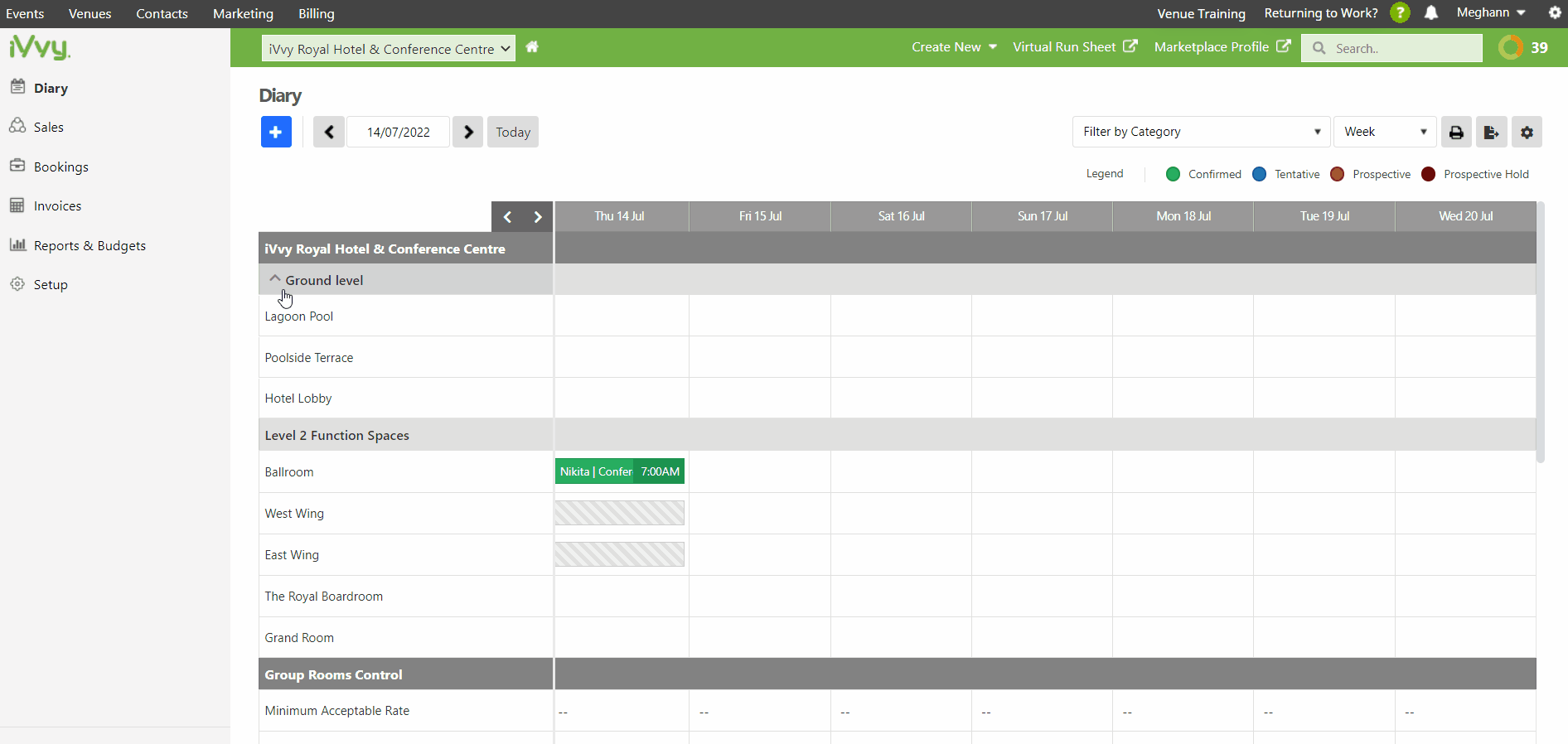Viewport: 1568px width, 744px height.
Task: Open Filter by Category dropdown
Action: (x=1201, y=132)
